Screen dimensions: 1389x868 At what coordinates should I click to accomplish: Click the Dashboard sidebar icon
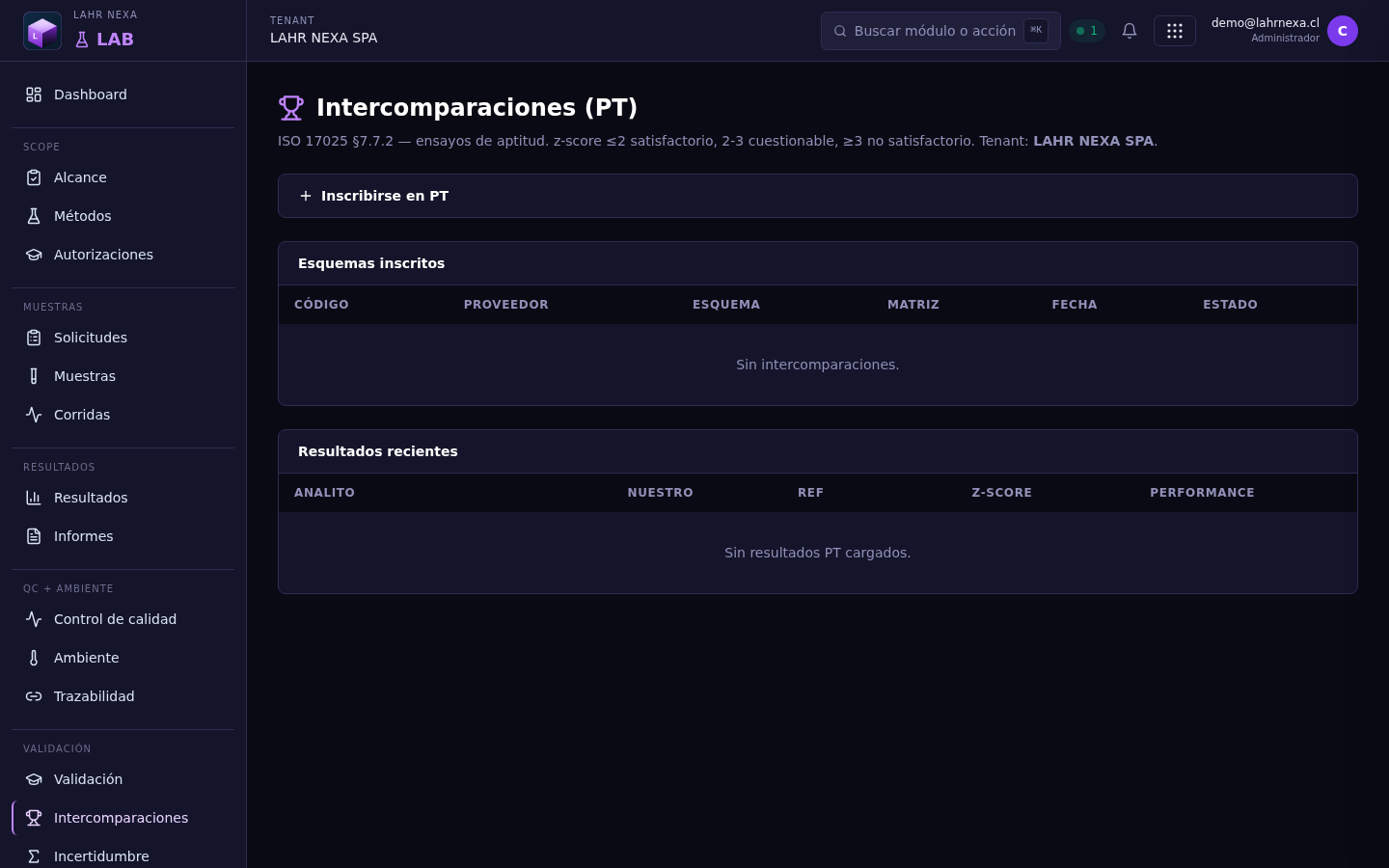(34, 95)
